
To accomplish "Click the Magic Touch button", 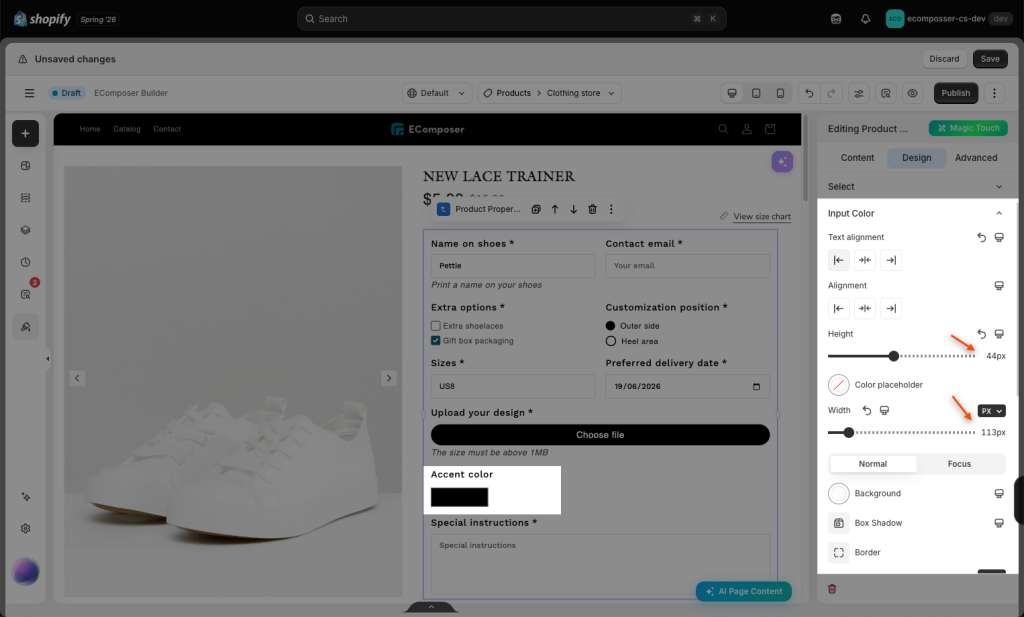I will click(968, 129).
